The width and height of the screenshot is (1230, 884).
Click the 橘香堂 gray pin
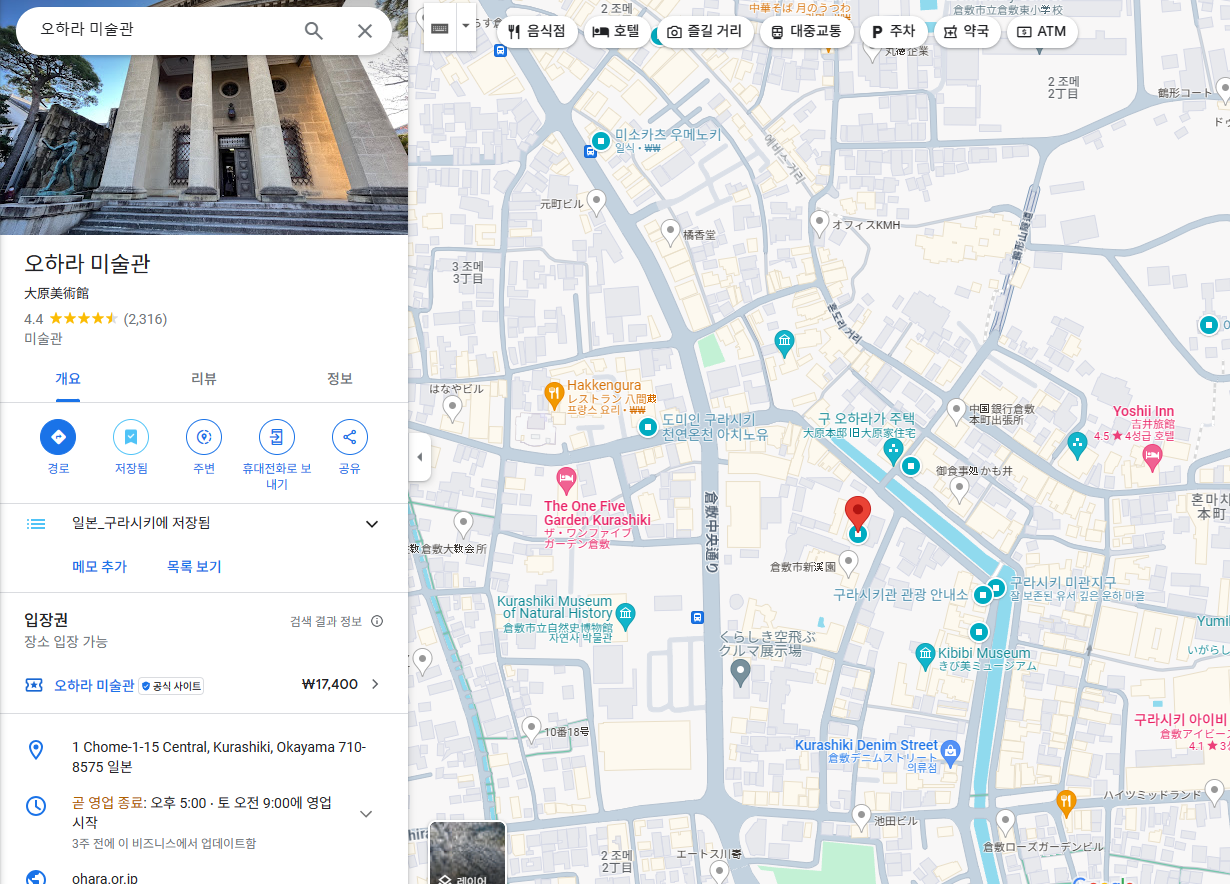(x=671, y=232)
